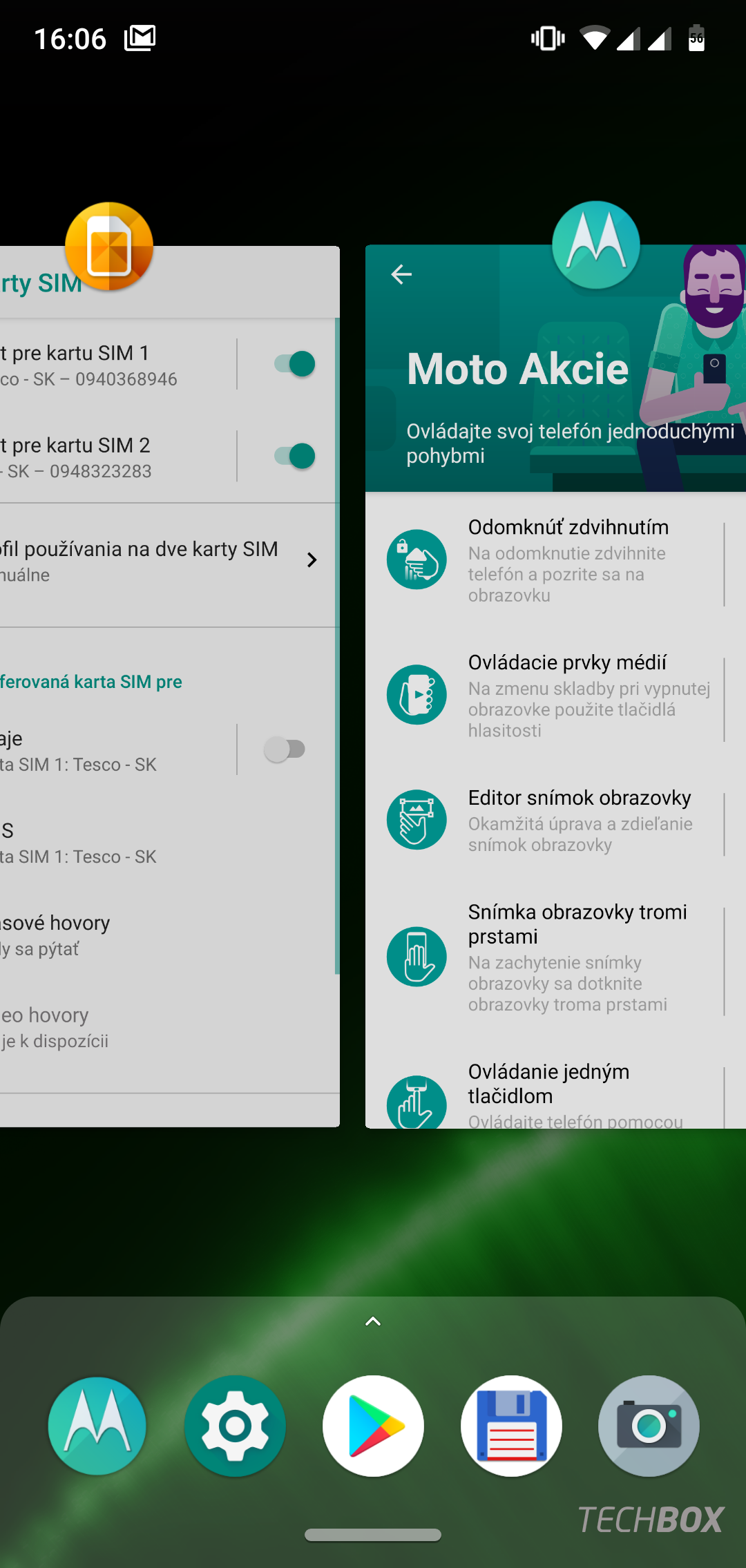746x1568 pixels.
Task: Tap the Moto Akcie header title
Action: [x=518, y=369]
